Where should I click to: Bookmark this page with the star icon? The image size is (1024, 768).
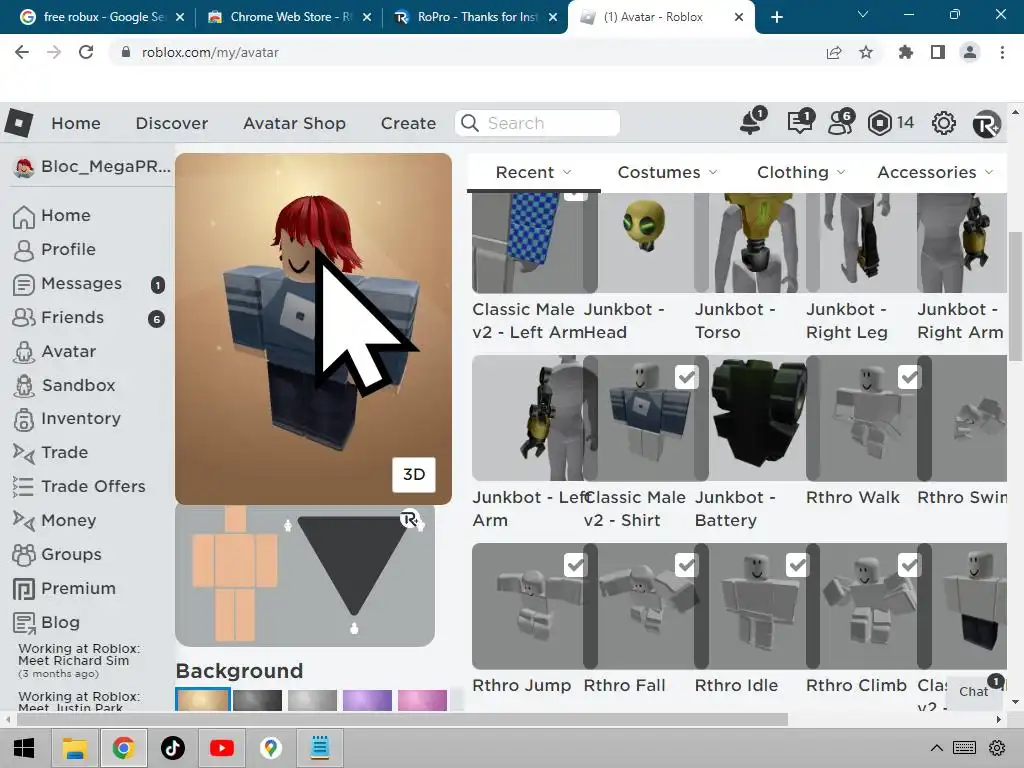[866, 52]
